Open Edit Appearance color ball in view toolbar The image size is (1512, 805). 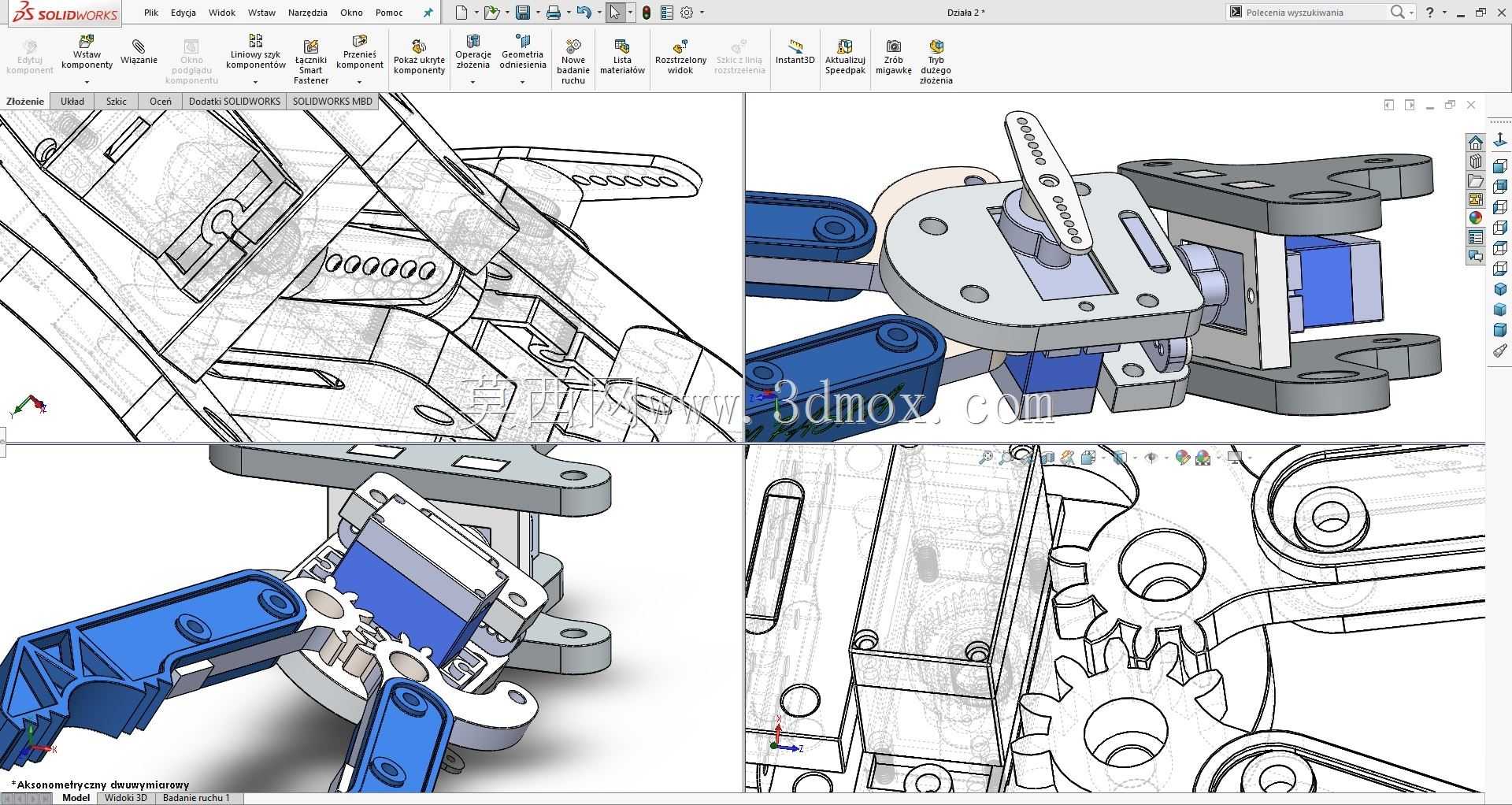(x=1182, y=458)
